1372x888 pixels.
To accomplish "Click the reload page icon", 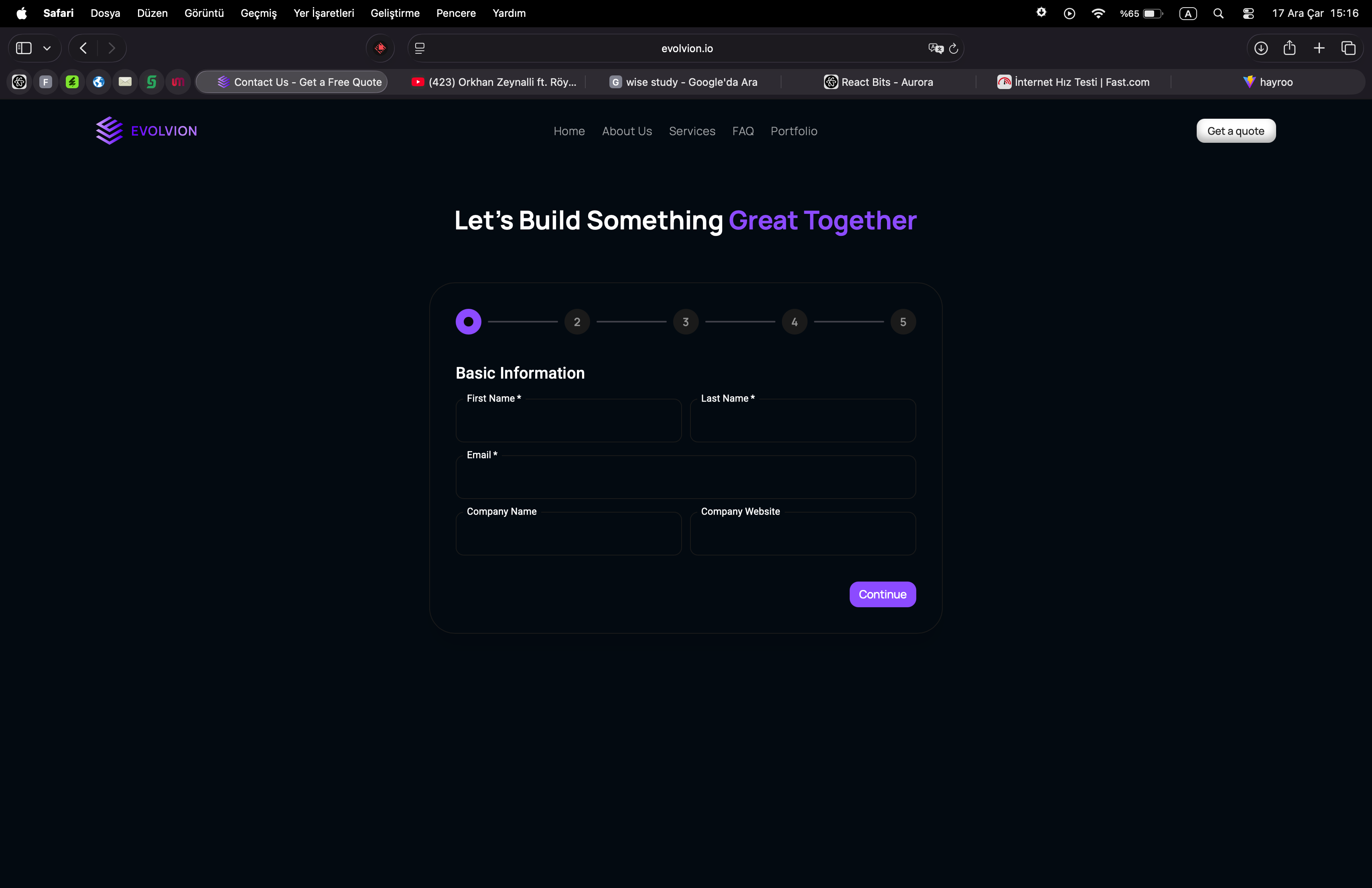I will (954, 49).
